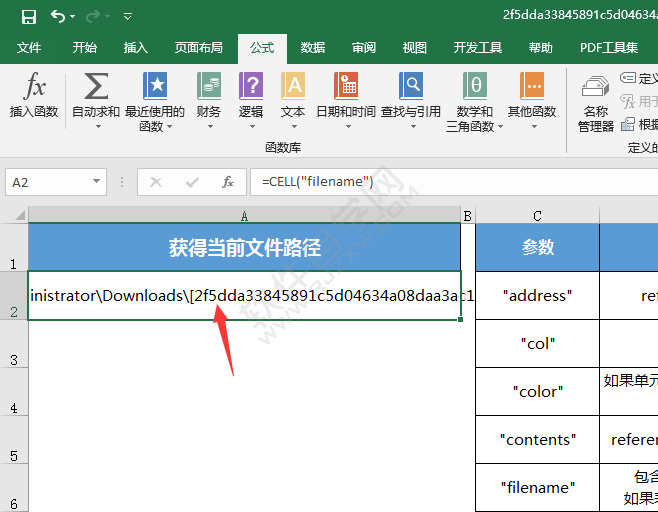Select the 公式 ribbon tab
Image resolution: width=658 pixels, height=512 pixels.
pyautogui.click(x=262, y=48)
